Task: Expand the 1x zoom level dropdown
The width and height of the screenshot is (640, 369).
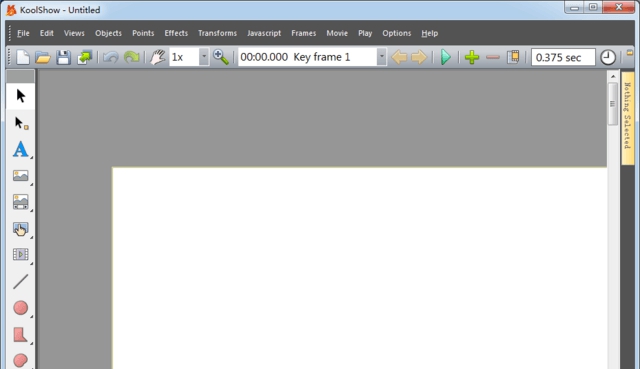Action: click(x=204, y=57)
